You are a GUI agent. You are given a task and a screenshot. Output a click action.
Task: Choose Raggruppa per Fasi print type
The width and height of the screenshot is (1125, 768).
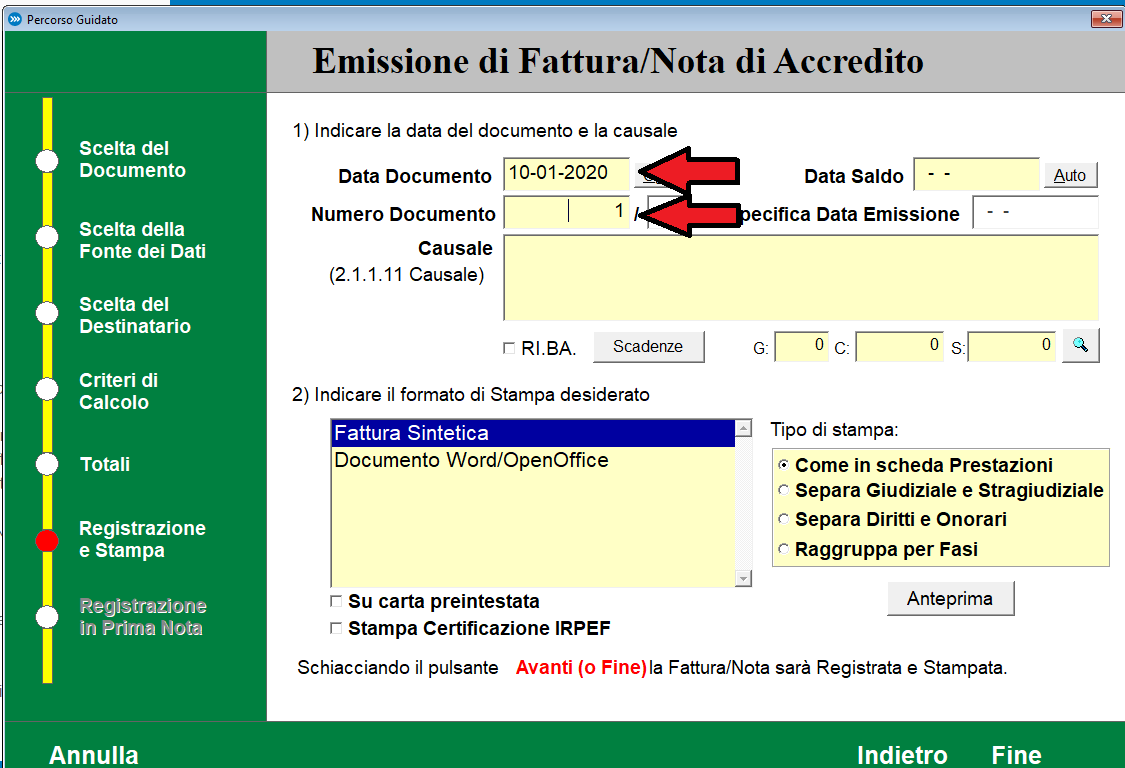(x=784, y=549)
